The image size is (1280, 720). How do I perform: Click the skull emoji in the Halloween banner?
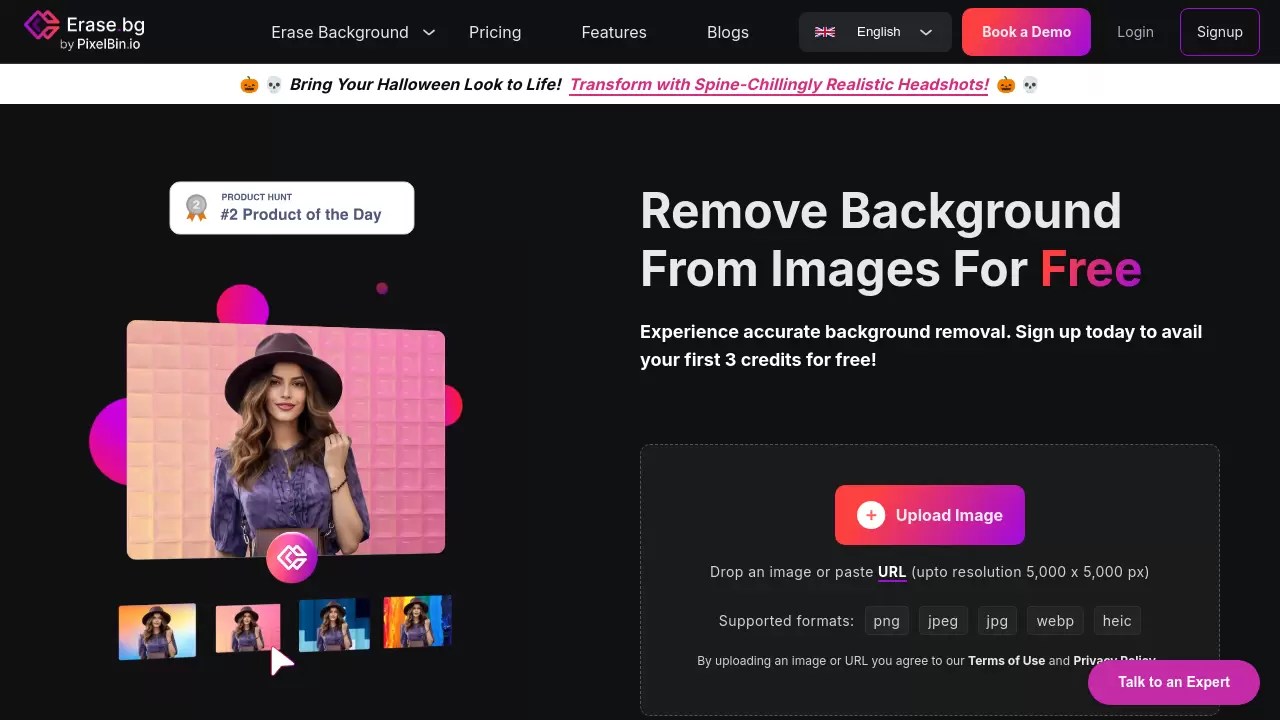[x=274, y=84]
